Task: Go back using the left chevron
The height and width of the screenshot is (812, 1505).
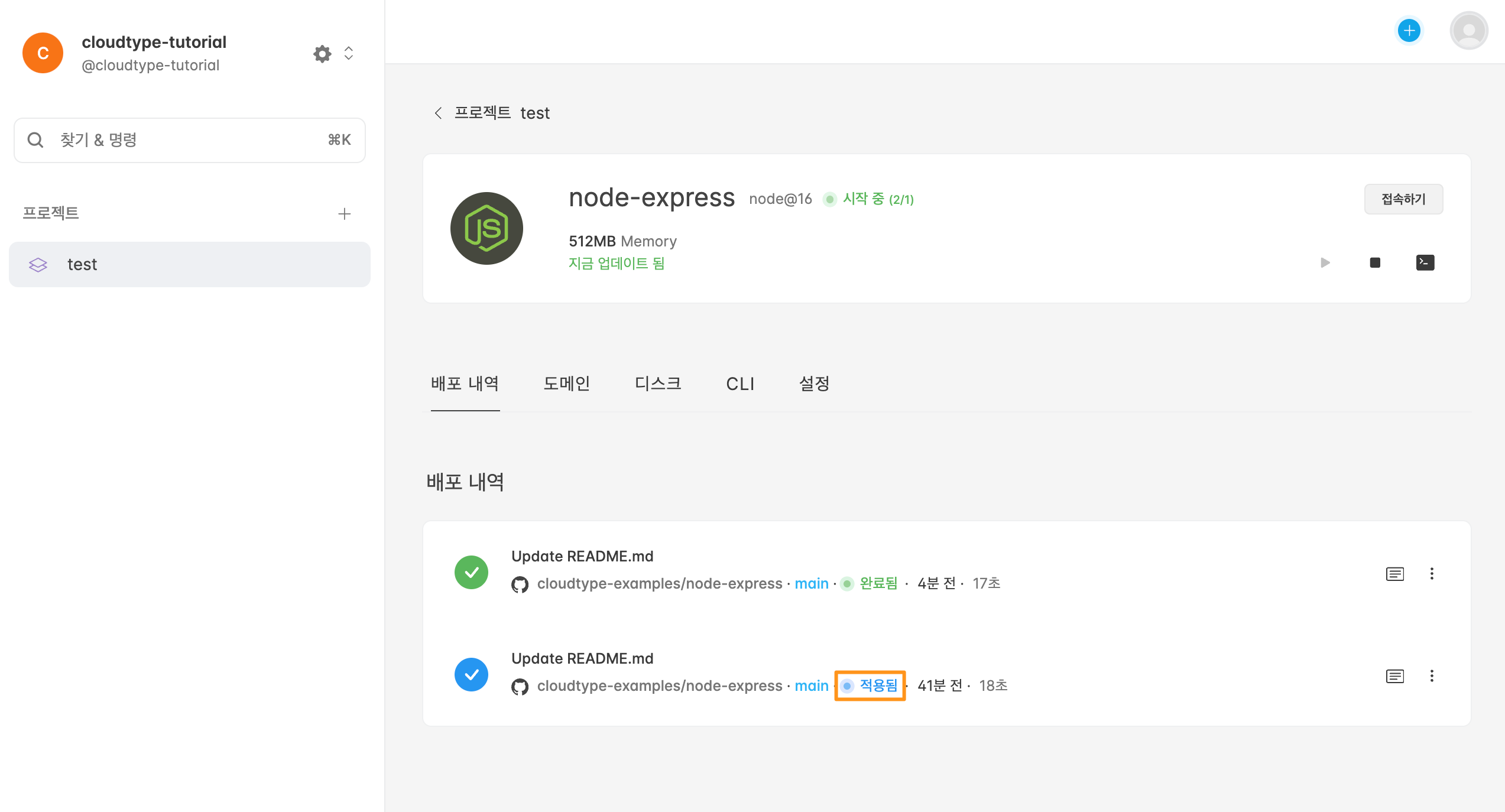Action: [438, 113]
